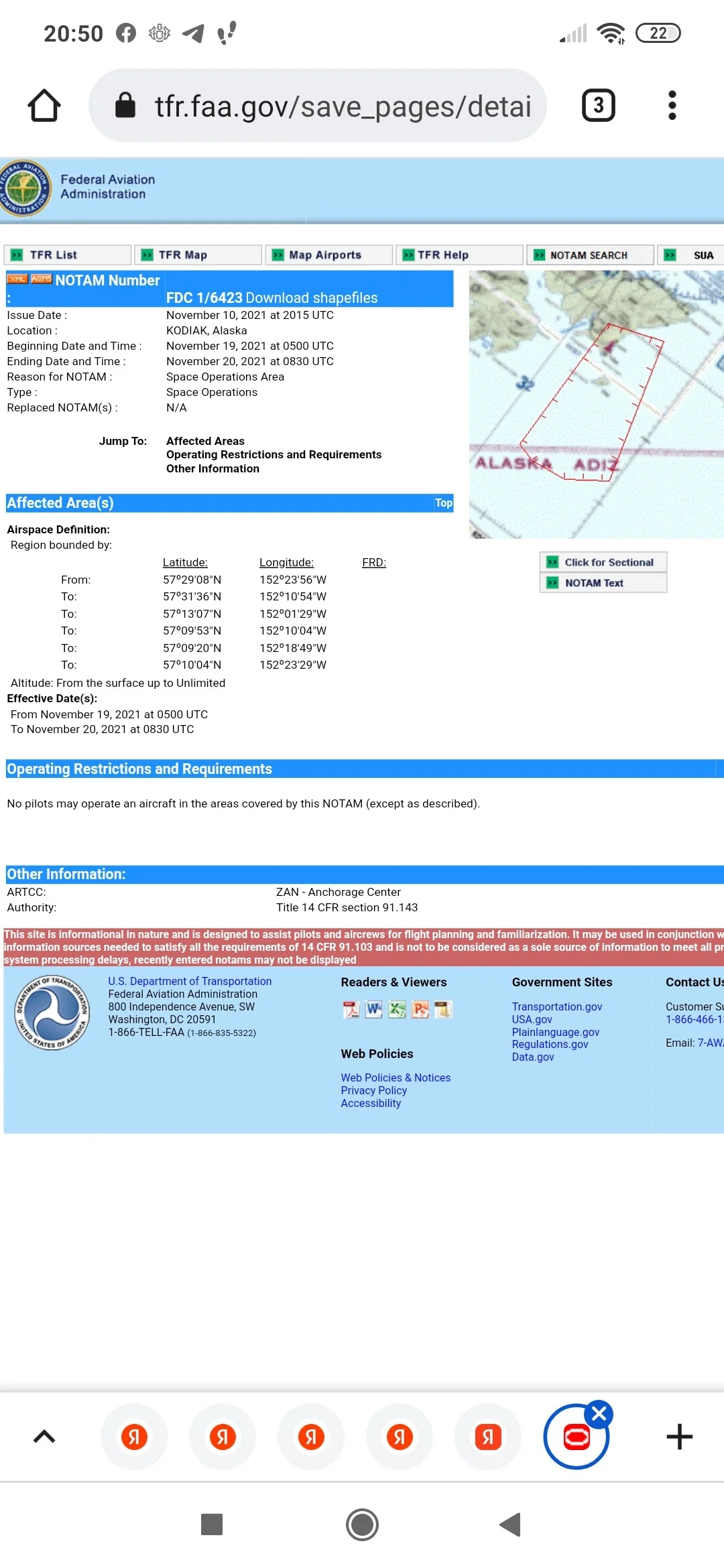724x1568 pixels.
Task: Tap the Android back navigation button
Action: [x=511, y=1524]
